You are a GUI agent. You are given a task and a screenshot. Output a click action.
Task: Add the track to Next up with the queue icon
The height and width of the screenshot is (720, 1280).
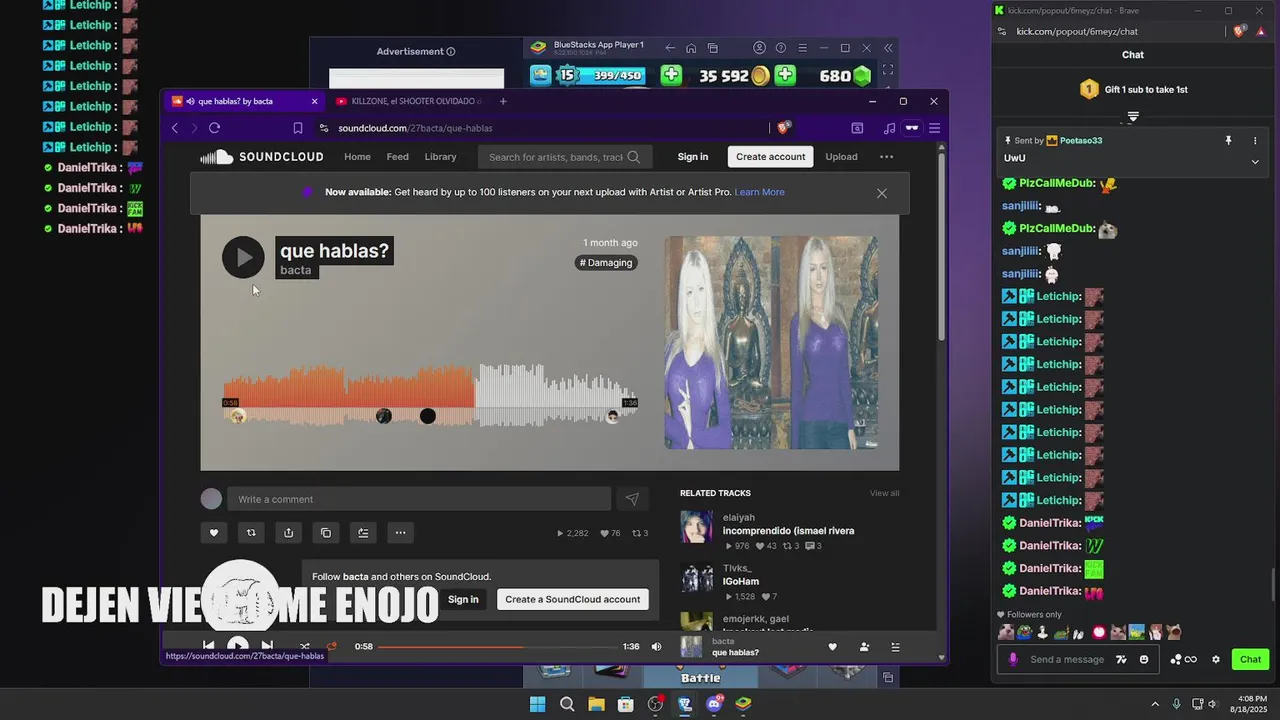(x=363, y=533)
